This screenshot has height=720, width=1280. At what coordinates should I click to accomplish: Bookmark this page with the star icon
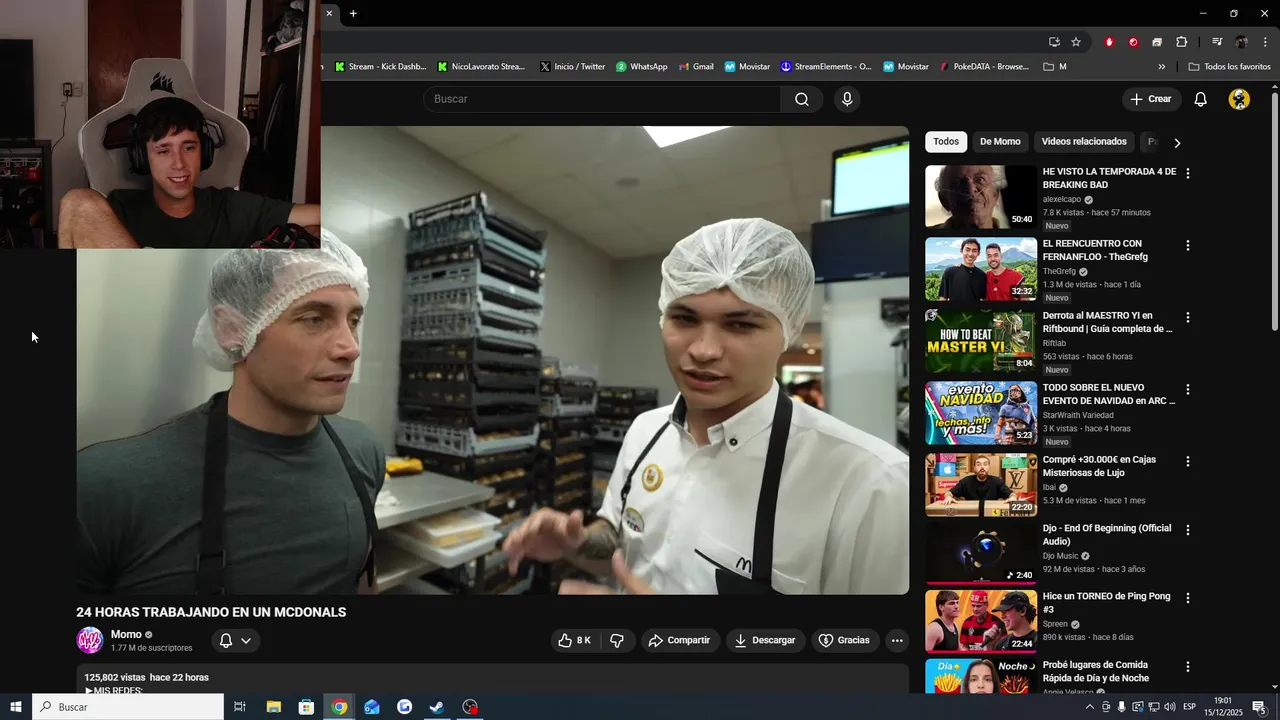pyautogui.click(x=1076, y=42)
